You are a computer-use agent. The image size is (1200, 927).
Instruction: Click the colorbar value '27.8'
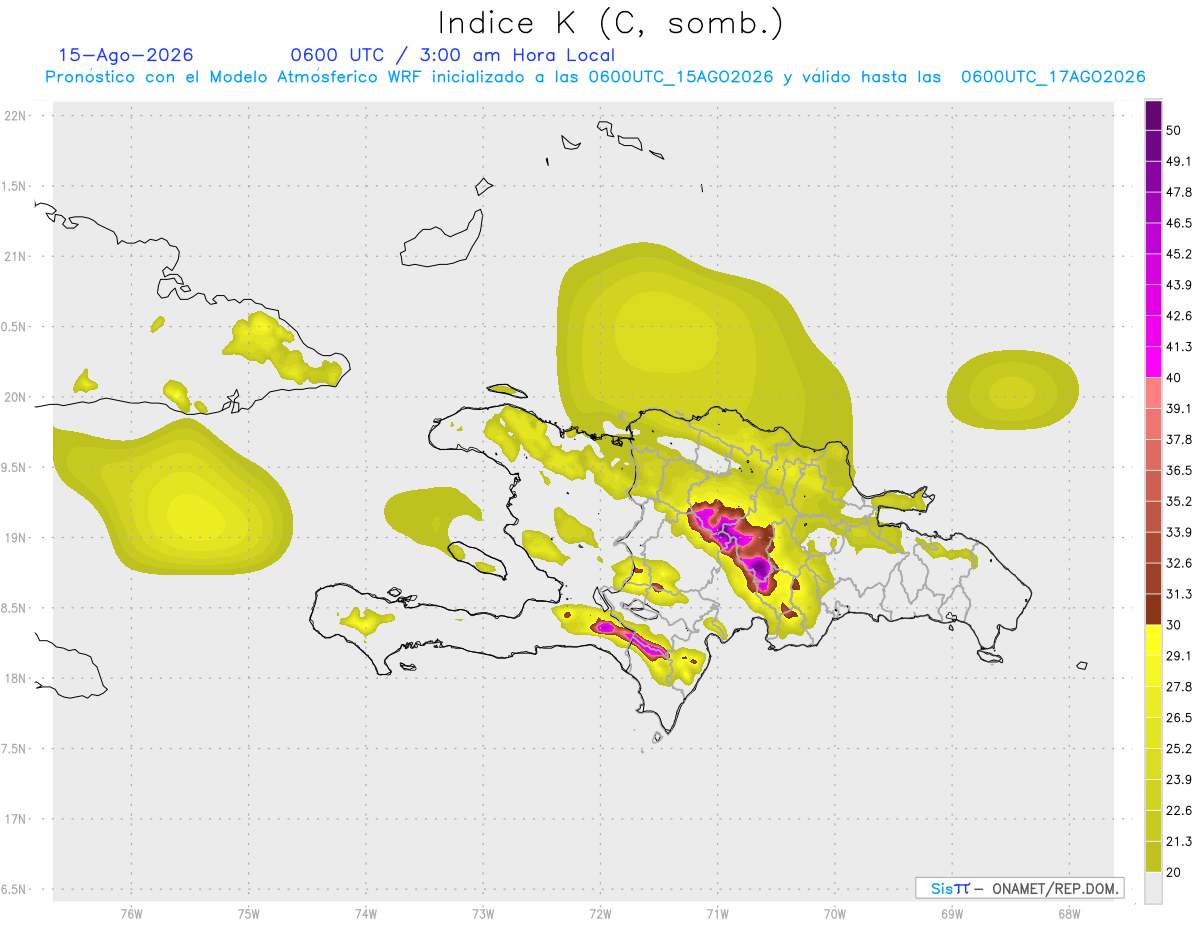pyautogui.click(x=1179, y=687)
